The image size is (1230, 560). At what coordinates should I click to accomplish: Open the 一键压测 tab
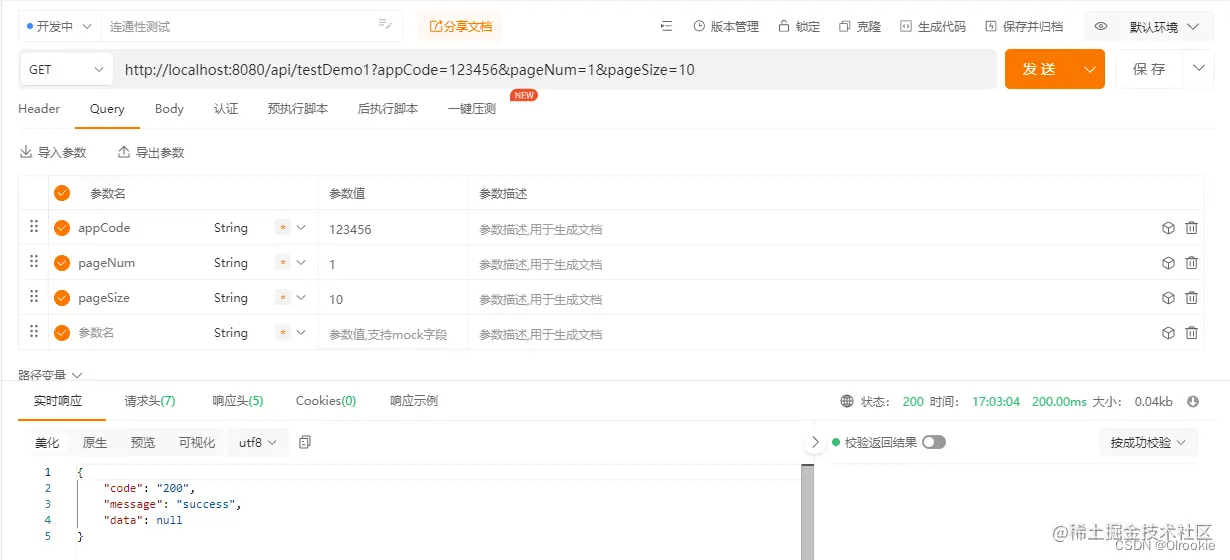pyautogui.click(x=472, y=109)
